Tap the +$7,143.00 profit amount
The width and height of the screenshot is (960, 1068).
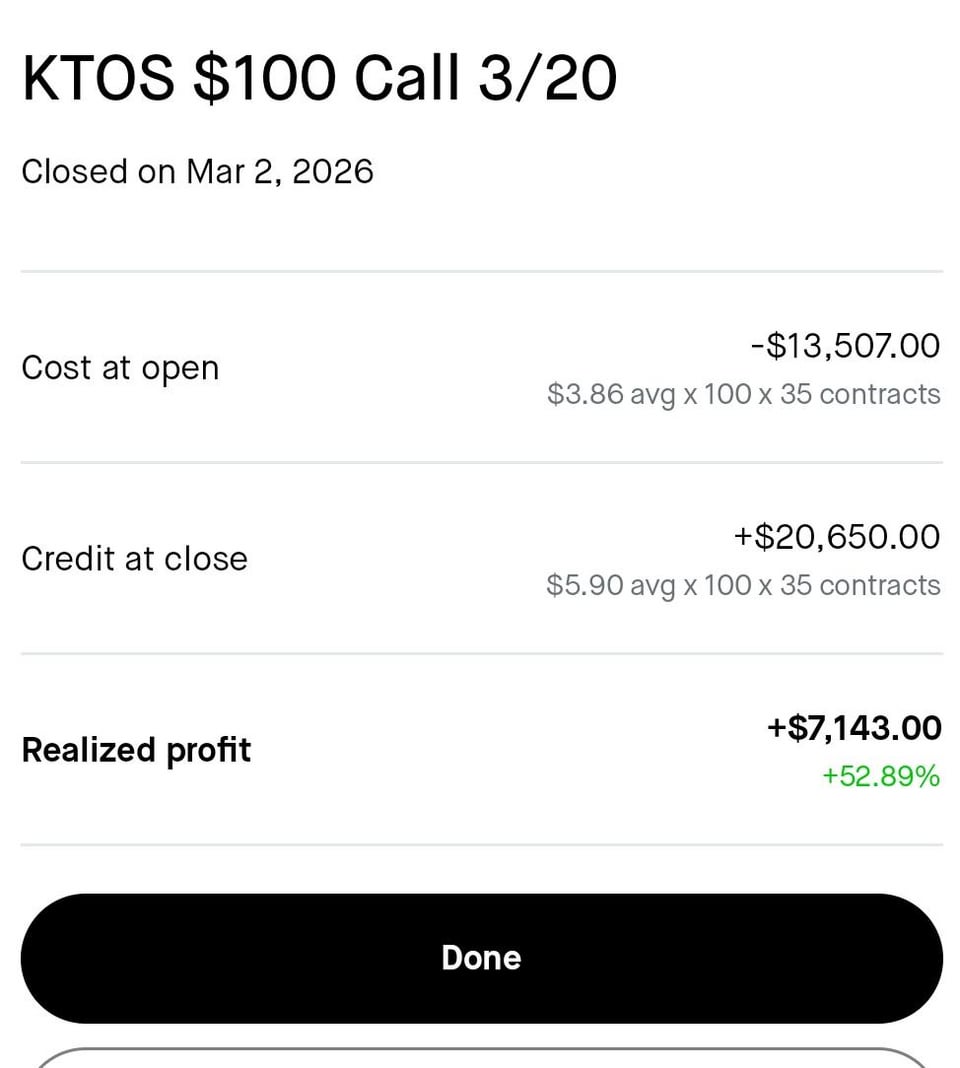tap(854, 728)
